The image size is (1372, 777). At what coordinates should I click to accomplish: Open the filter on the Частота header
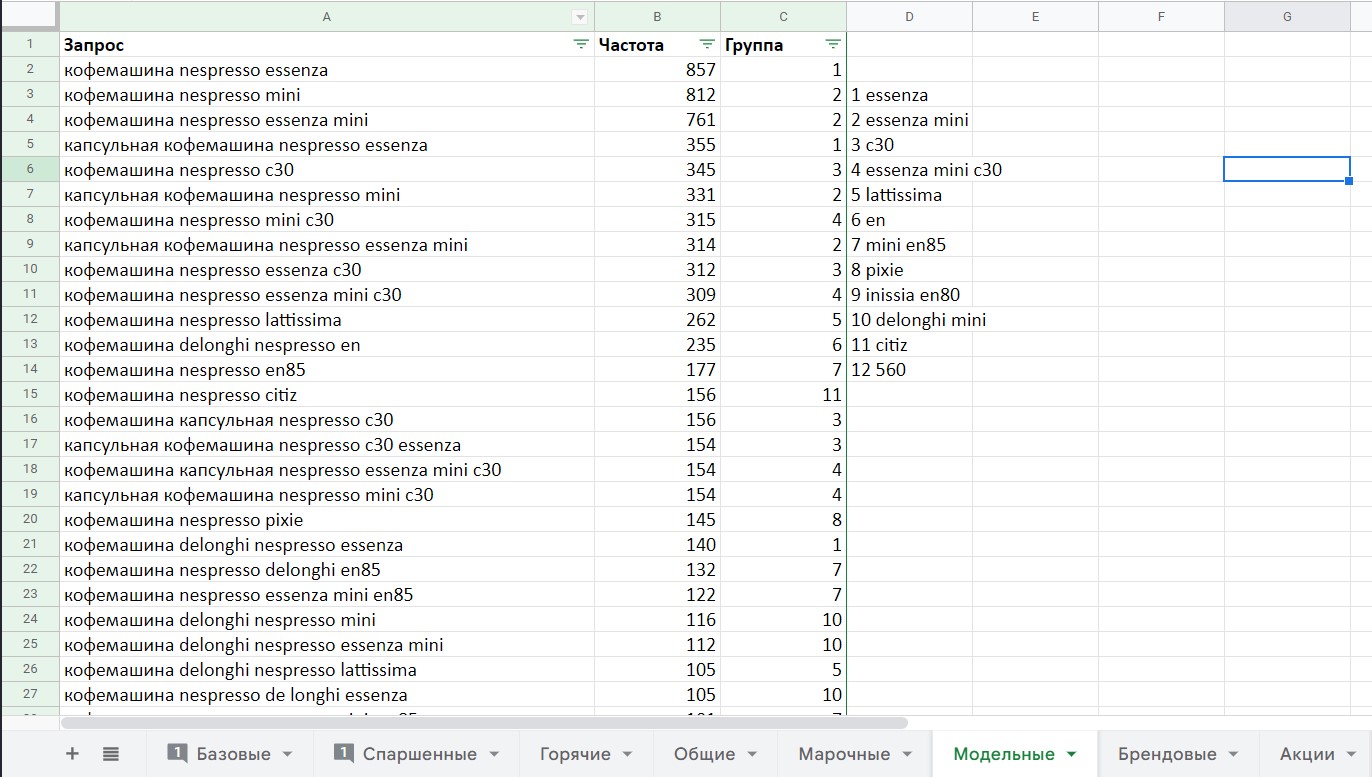[707, 44]
